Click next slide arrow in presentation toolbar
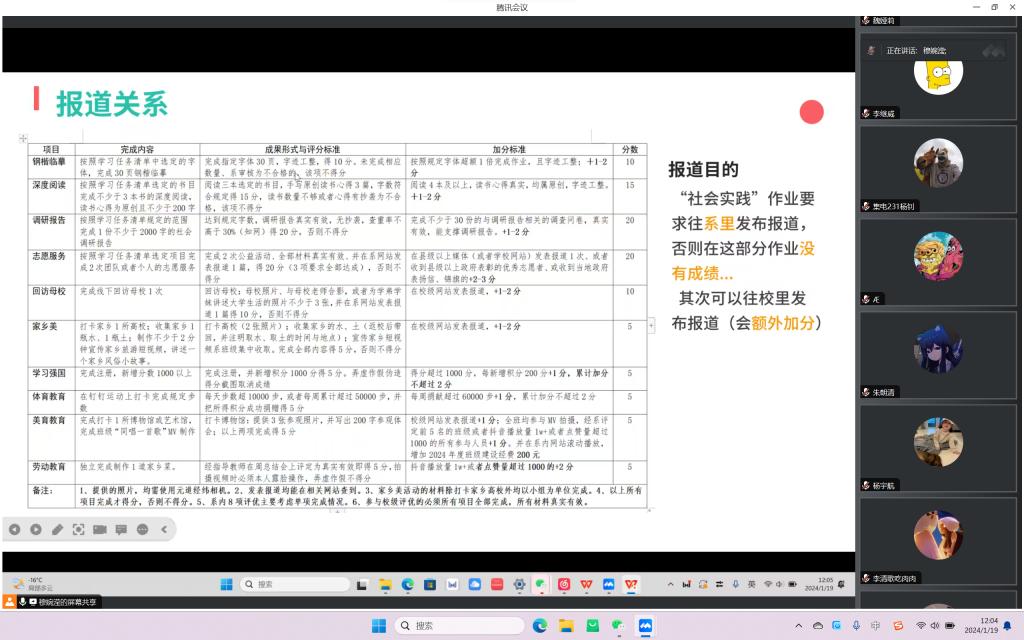1024x640 pixels. (x=36, y=529)
